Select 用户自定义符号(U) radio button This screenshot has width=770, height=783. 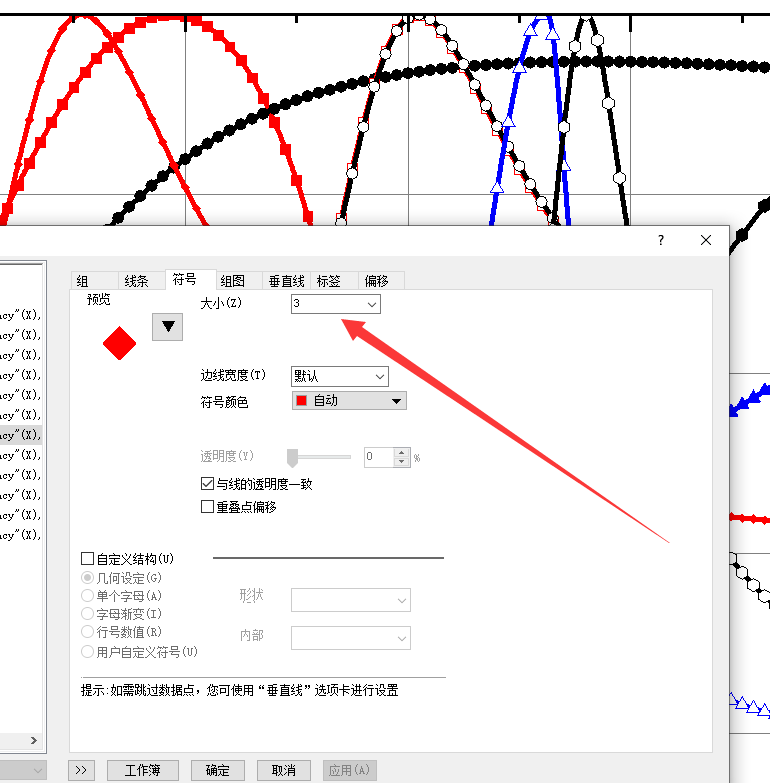[x=87, y=651]
